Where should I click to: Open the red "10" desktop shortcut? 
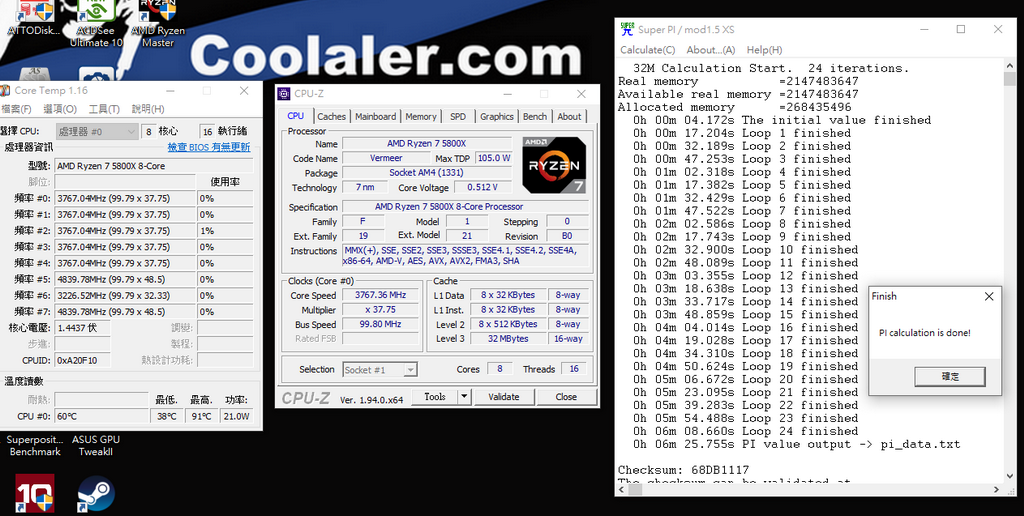[35, 493]
